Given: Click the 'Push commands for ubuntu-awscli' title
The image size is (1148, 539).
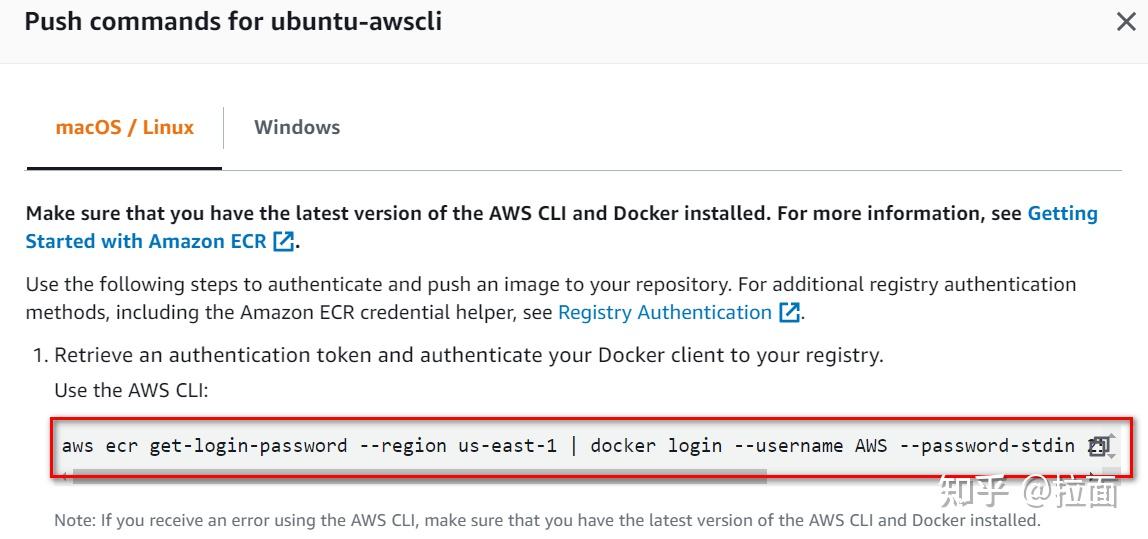Looking at the screenshot, I should (x=233, y=21).
